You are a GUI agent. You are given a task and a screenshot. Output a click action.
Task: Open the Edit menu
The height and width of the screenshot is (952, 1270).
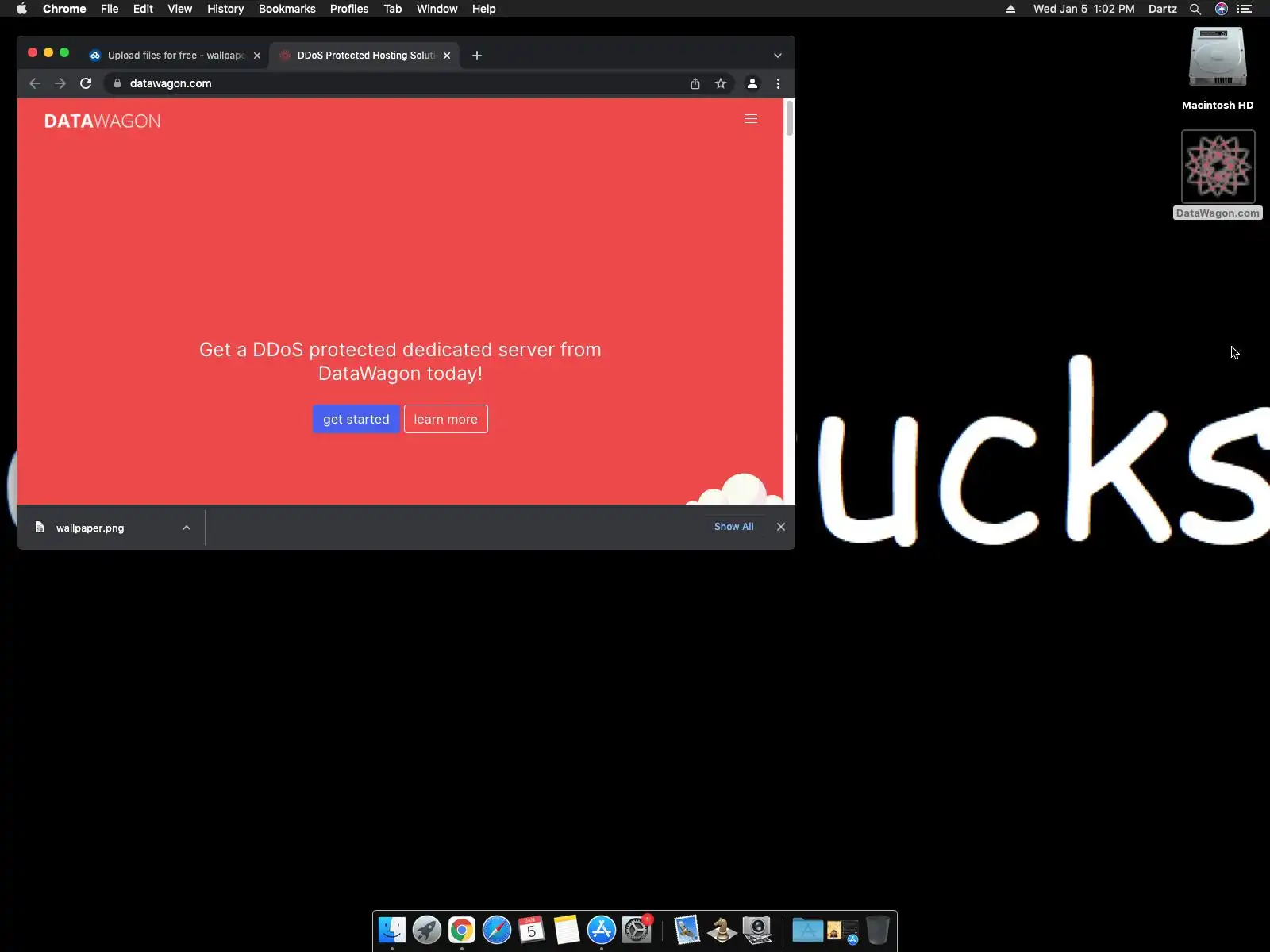(143, 9)
